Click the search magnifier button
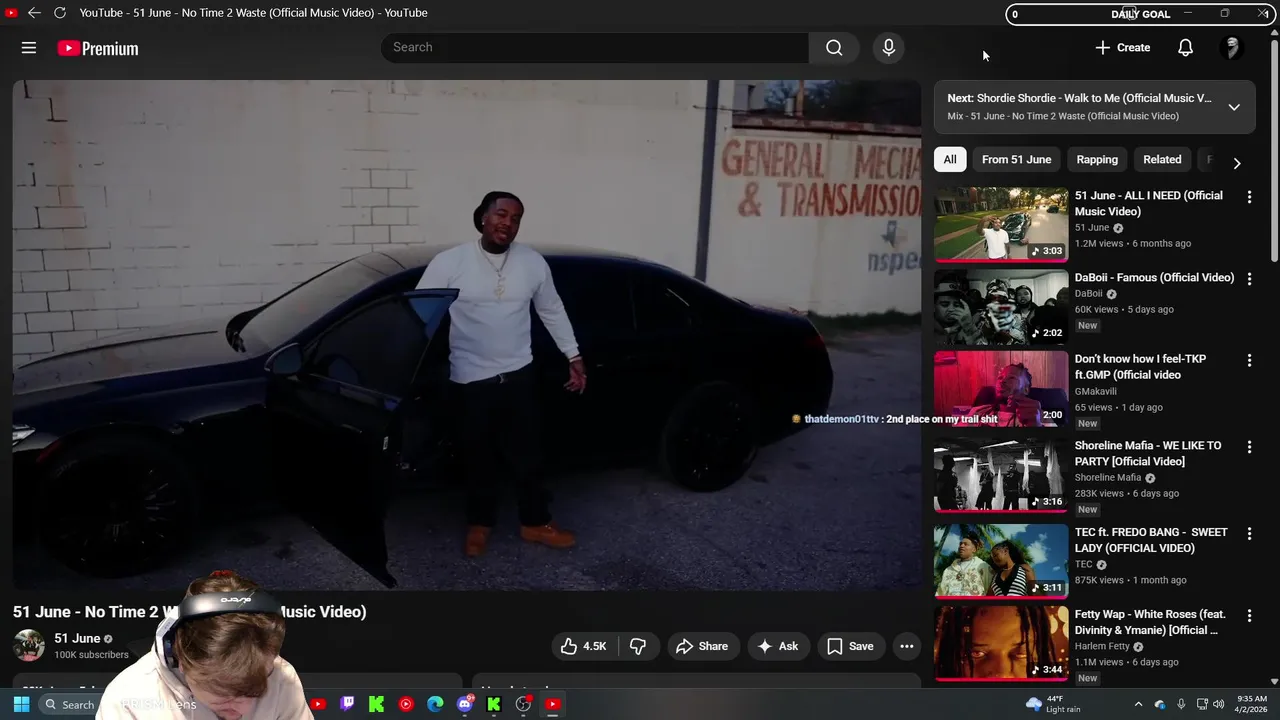 pyautogui.click(x=834, y=47)
